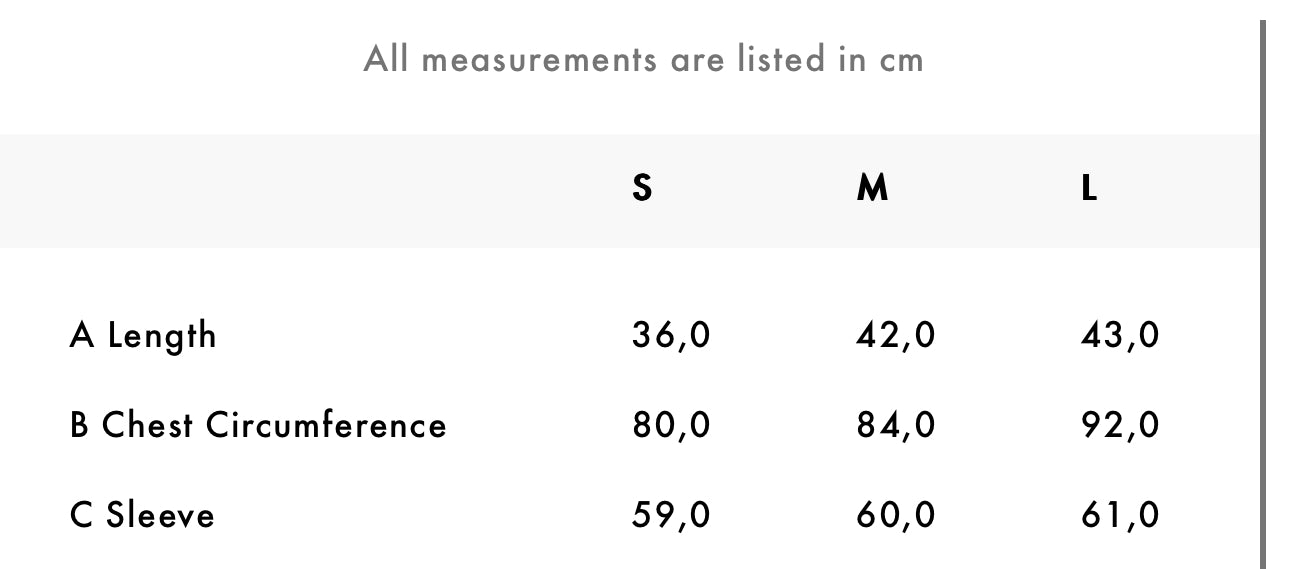The height and width of the screenshot is (569, 1290).
Task: Pick the 92,0 chest value for L
Action: 1120,426
